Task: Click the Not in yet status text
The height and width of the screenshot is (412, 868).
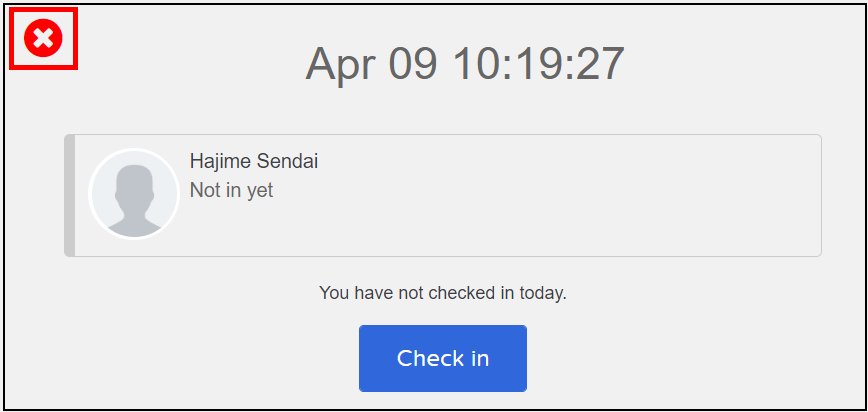Action: [x=231, y=190]
